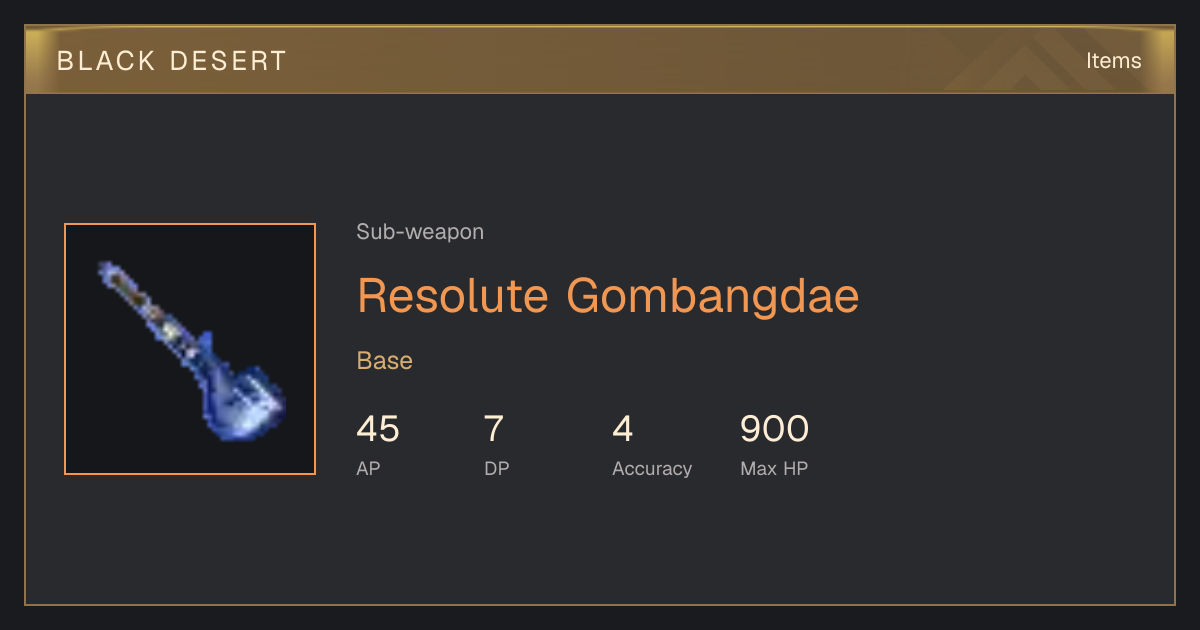Click the DP value 7
1200x630 pixels.
click(494, 429)
